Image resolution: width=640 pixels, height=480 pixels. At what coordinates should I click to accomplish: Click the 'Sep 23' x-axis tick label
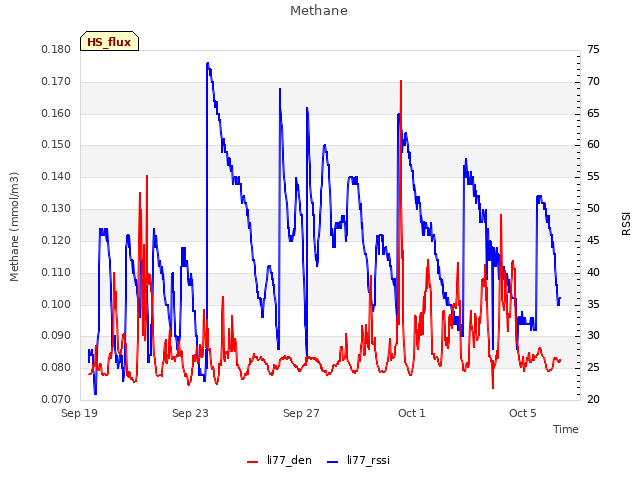tap(190, 413)
